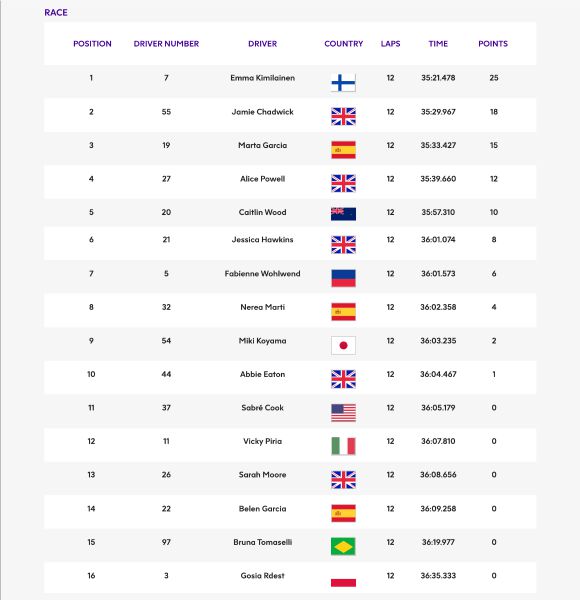
Task: Click the COUNTRY column header
Action: (344, 44)
